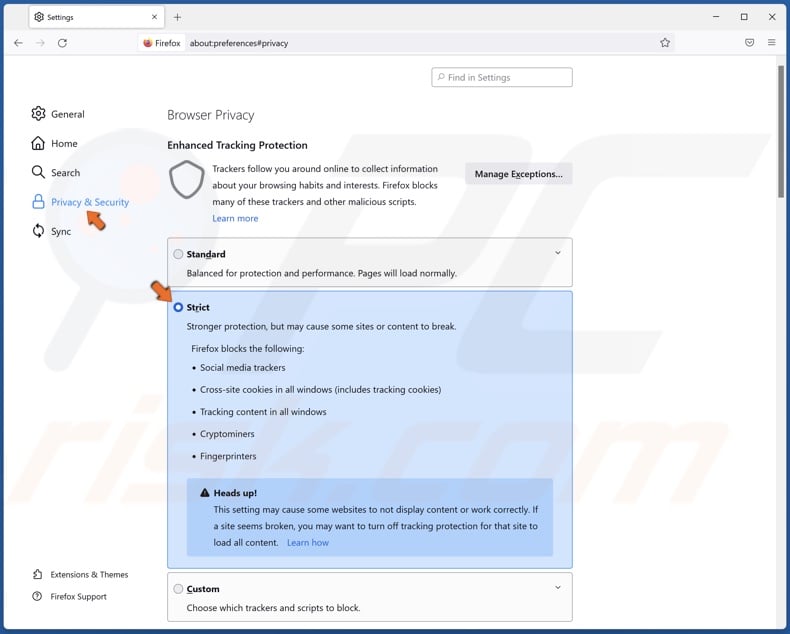Click the Home house icon in sidebar
Viewport: 790px width, 634px height.
(x=38, y=143)
